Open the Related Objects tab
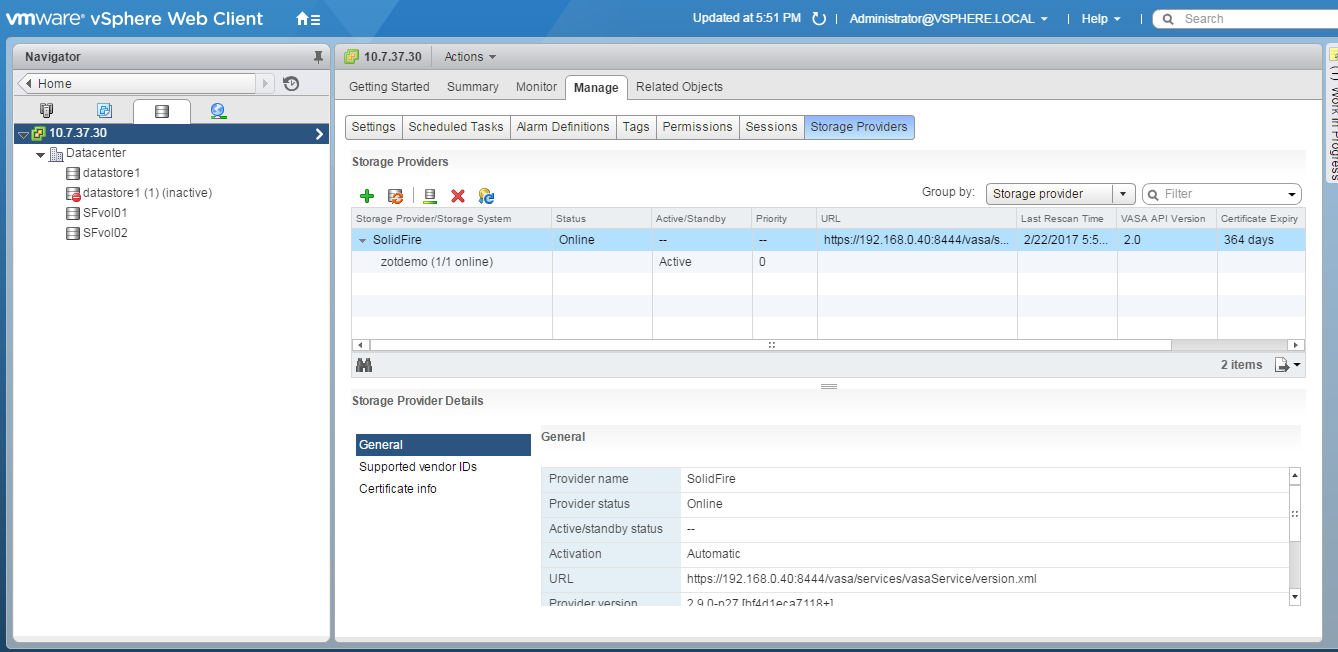This screenshot has height=652, width=1338. tap(679, 87)
